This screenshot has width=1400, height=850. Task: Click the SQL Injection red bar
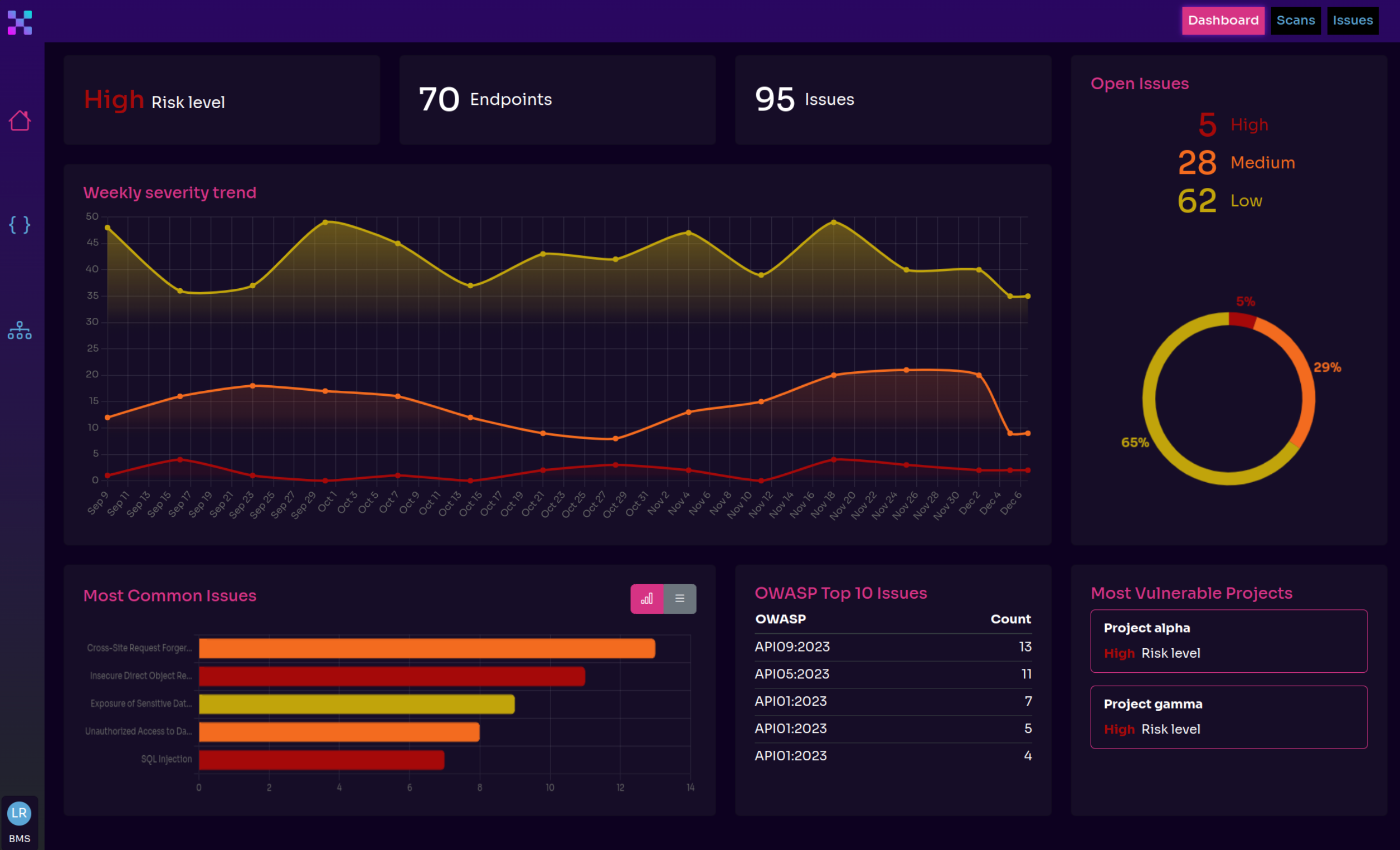[321, 760]
